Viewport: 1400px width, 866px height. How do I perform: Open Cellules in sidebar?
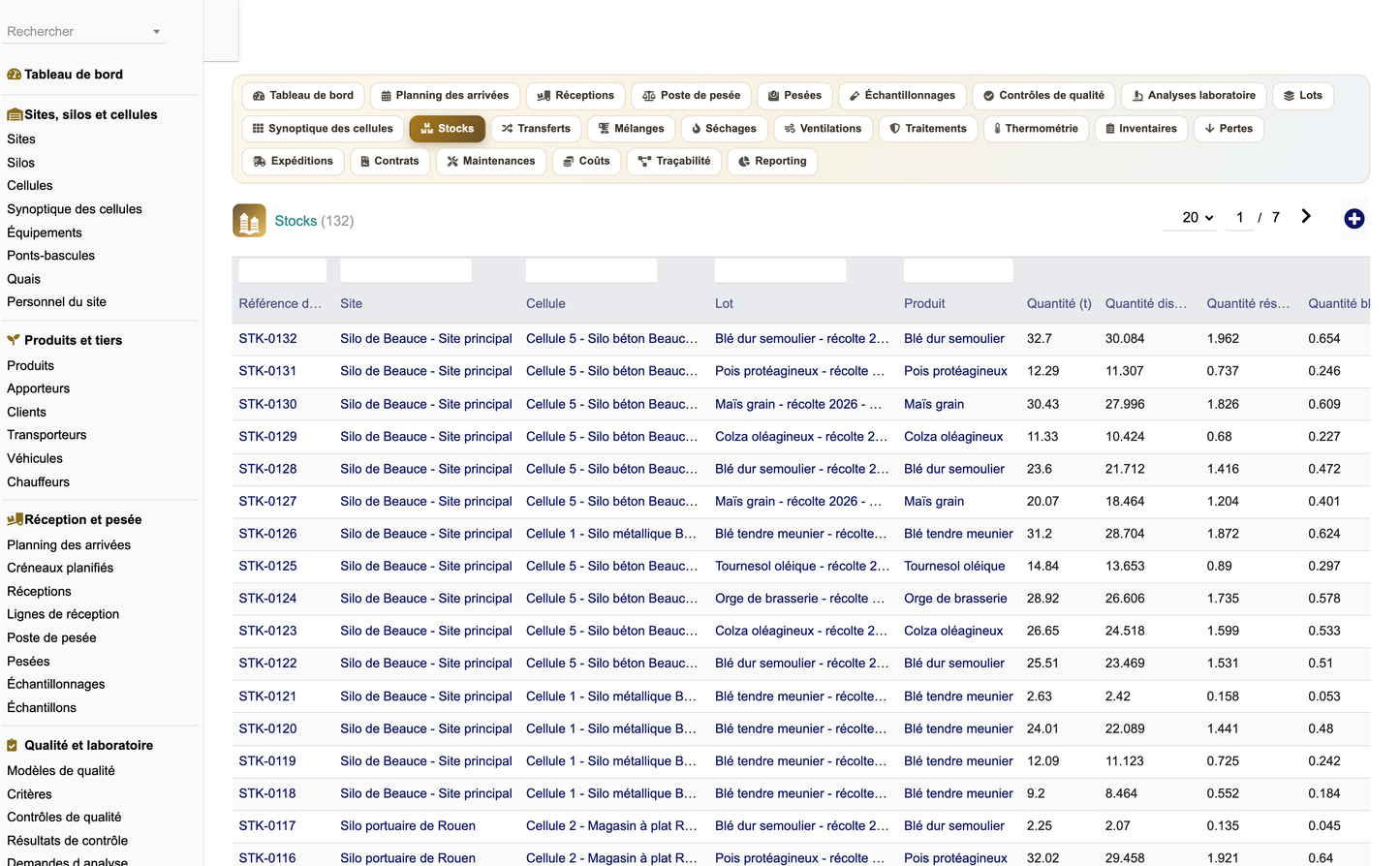coord(30,186)
